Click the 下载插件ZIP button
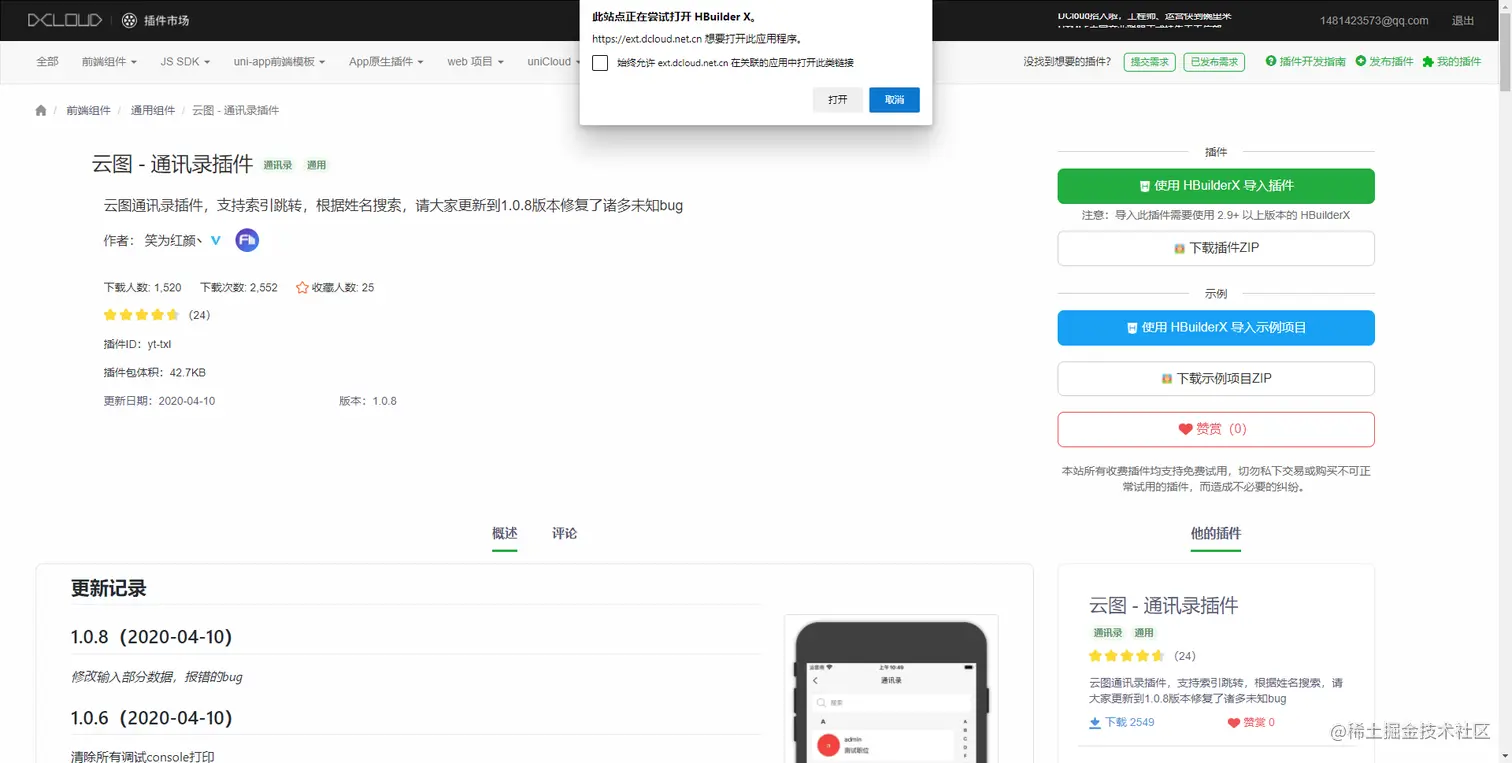 1216,248
